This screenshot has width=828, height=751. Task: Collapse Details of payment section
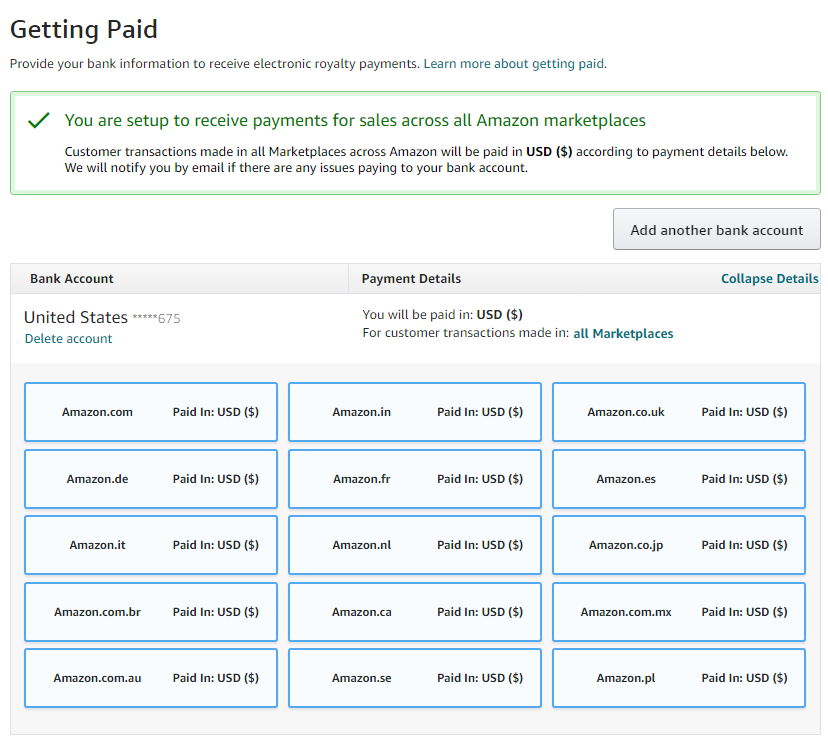(769, 278)
